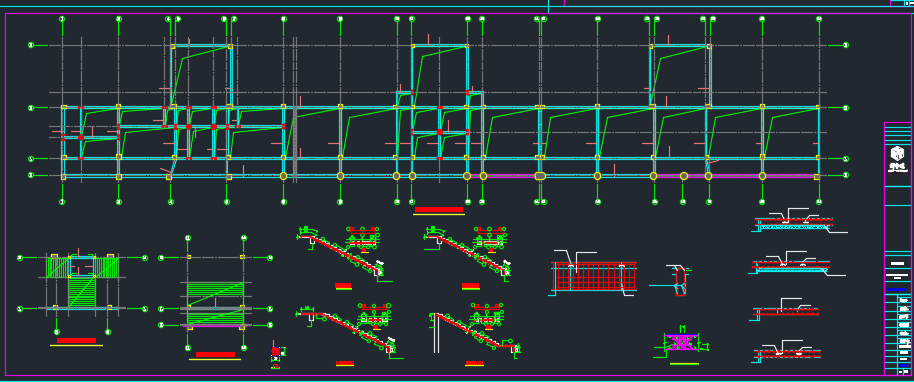Pick the magenta cross-hatched detail drawing
The image size is (914, 382).
(681, 342)
